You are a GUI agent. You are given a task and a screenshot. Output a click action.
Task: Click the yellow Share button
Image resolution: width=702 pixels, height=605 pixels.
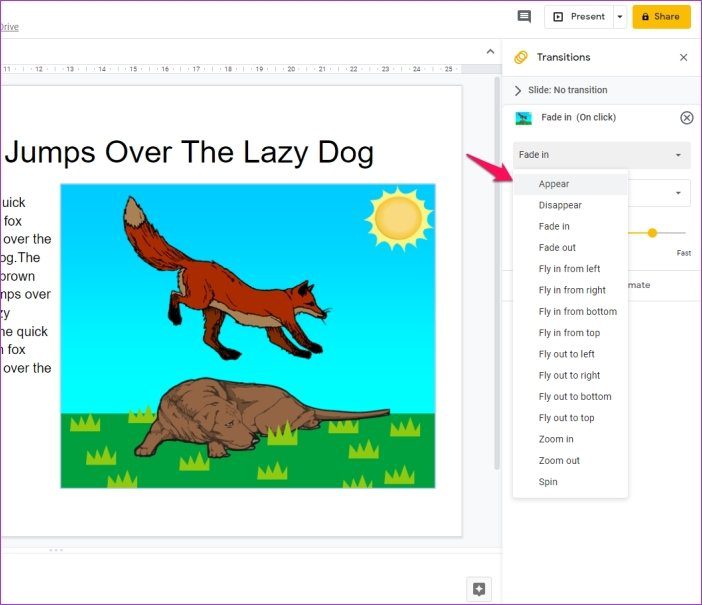661,17
